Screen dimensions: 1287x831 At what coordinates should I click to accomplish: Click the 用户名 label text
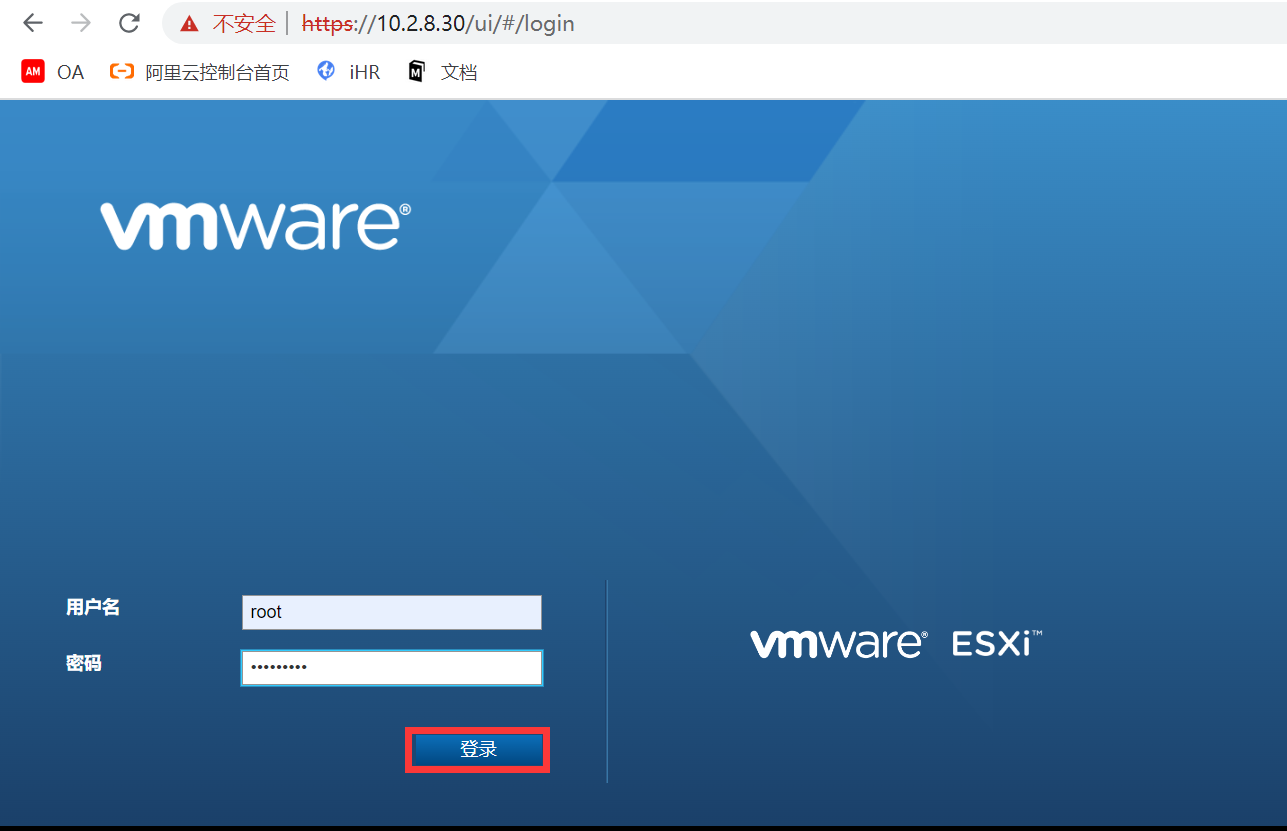tap(93, 607)
